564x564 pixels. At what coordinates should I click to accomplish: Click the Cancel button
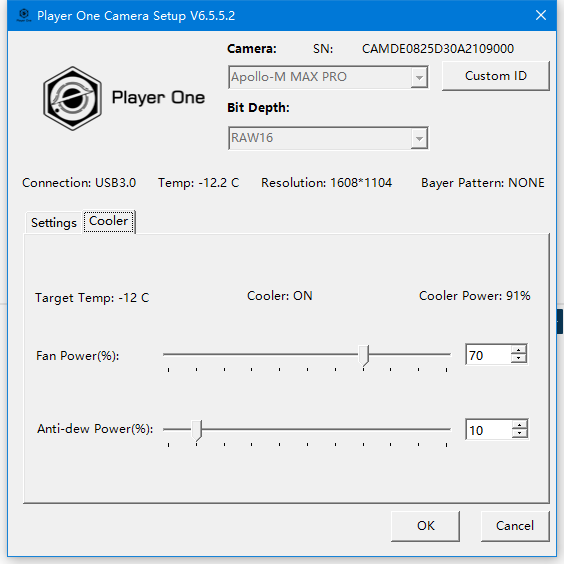[x=515, y=526]
